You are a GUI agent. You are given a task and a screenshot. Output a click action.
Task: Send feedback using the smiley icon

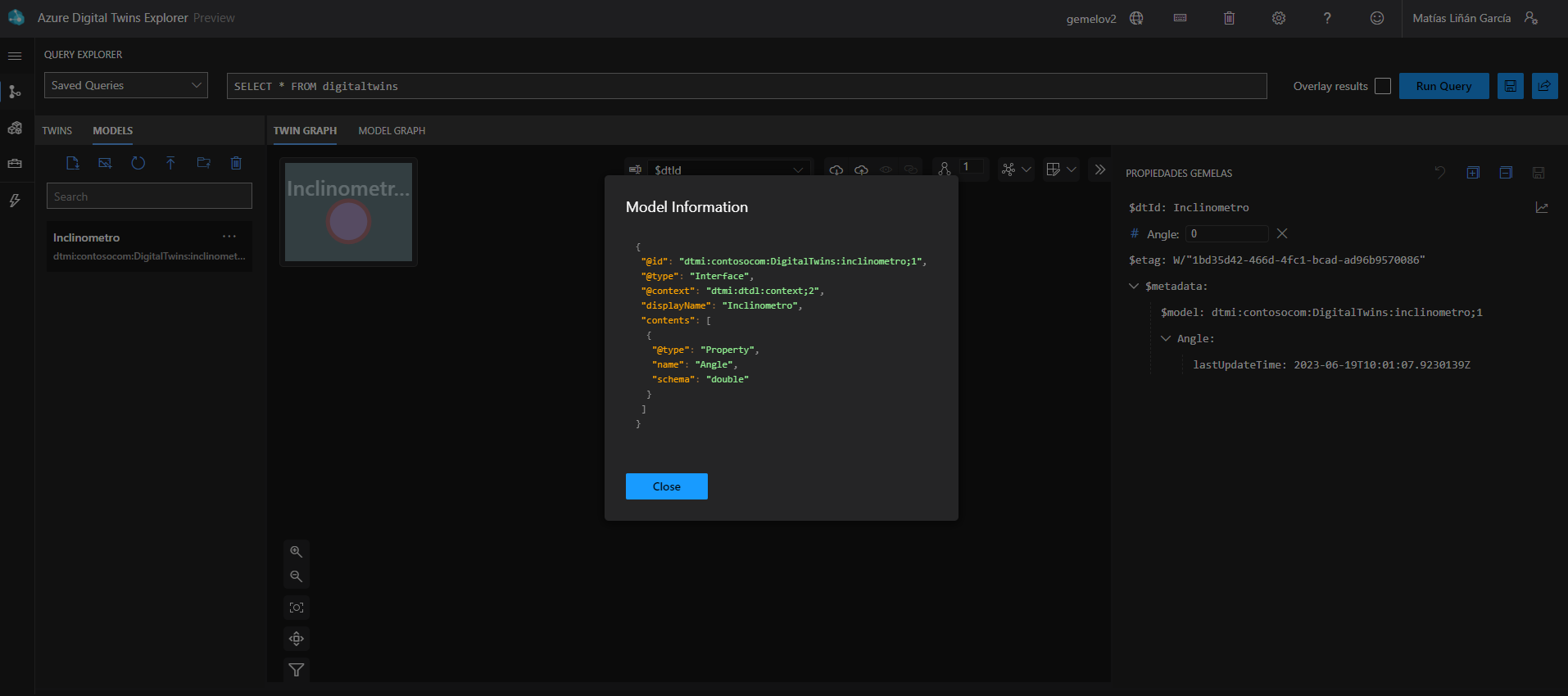1377,18
